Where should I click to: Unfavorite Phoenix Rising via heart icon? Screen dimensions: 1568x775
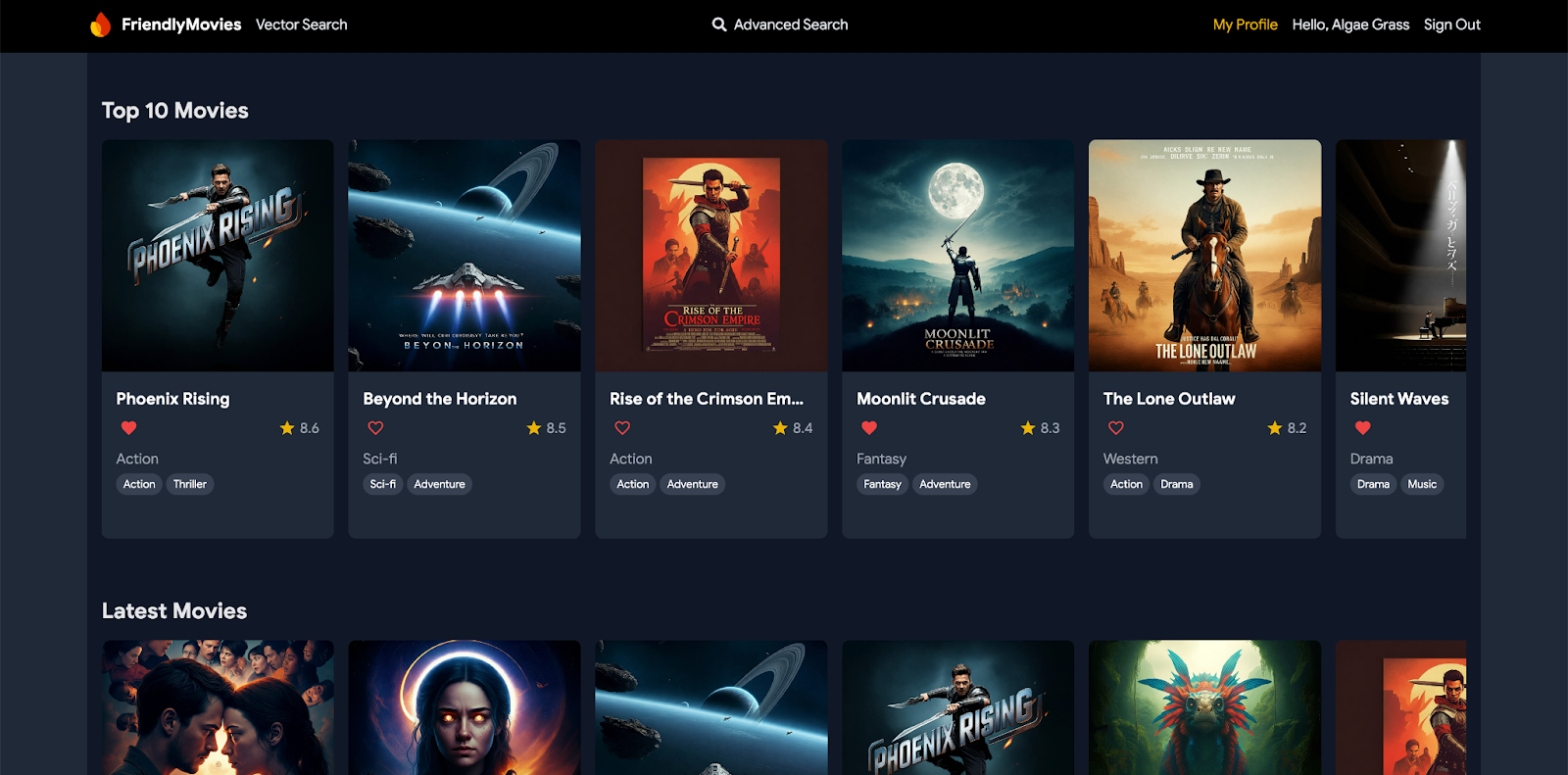(128, 428)
